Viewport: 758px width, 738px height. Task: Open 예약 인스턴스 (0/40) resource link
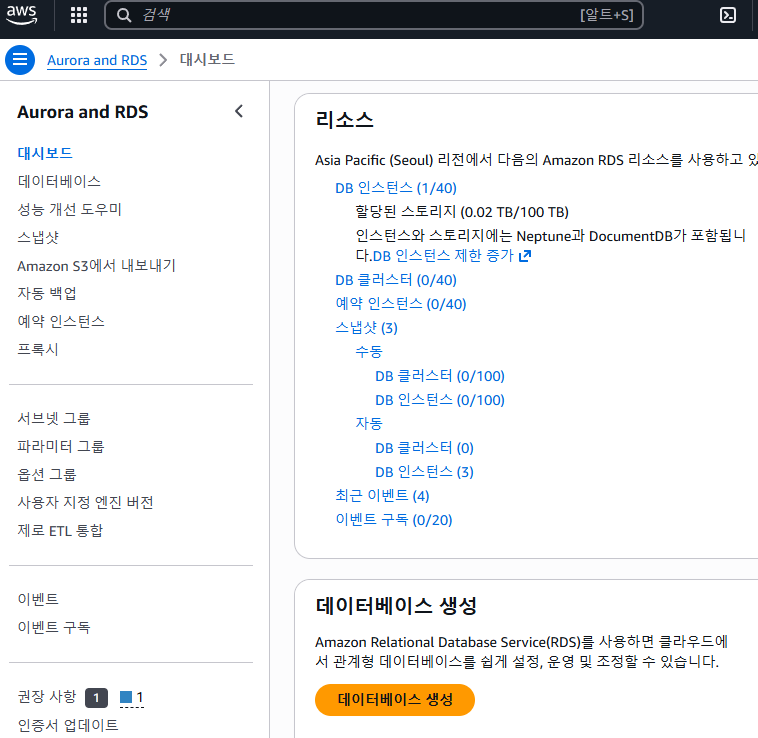click(401, 304)
